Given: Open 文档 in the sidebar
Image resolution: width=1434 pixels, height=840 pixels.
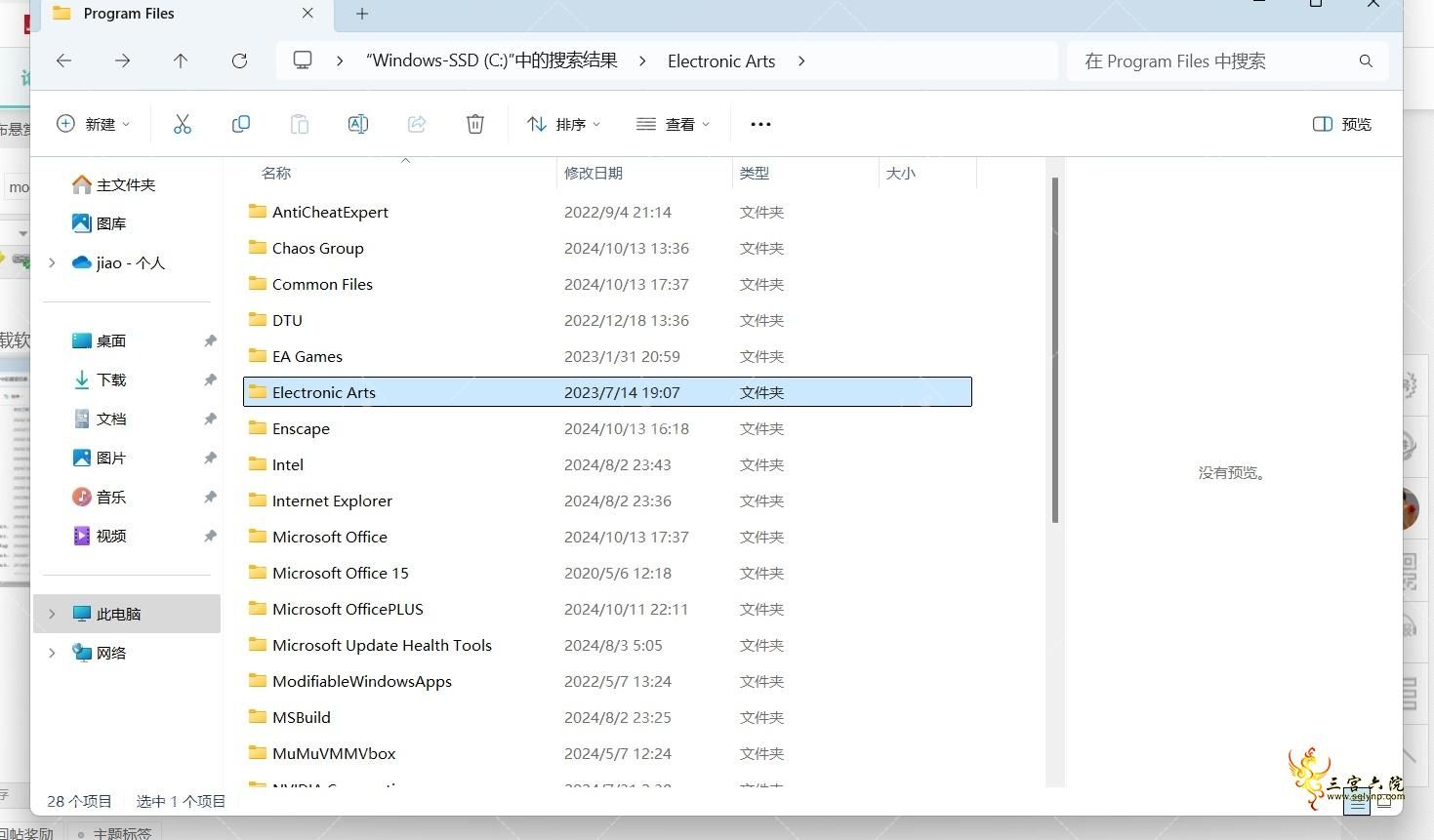Looking at the screenshot, I should click(100, 419).
